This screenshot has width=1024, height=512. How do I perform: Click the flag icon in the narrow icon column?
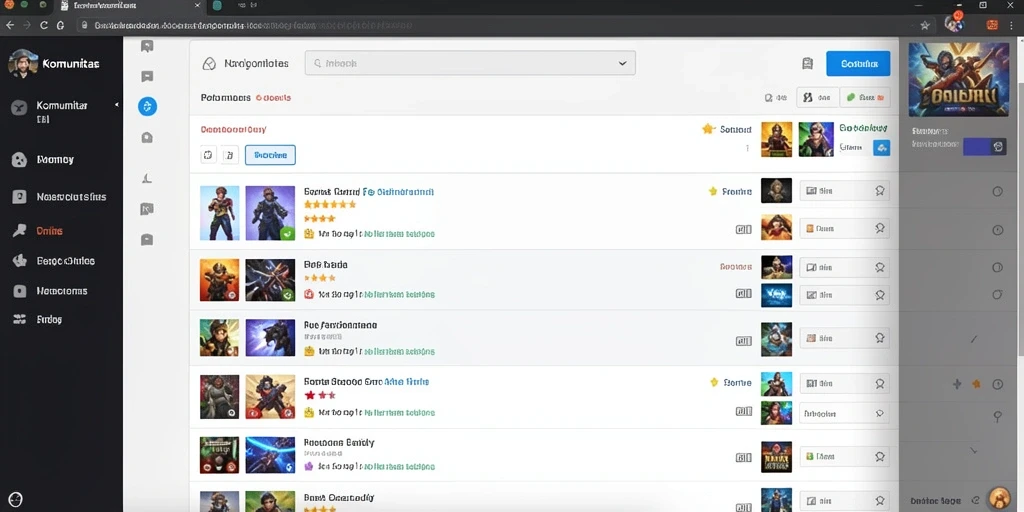tap(147, 209)
